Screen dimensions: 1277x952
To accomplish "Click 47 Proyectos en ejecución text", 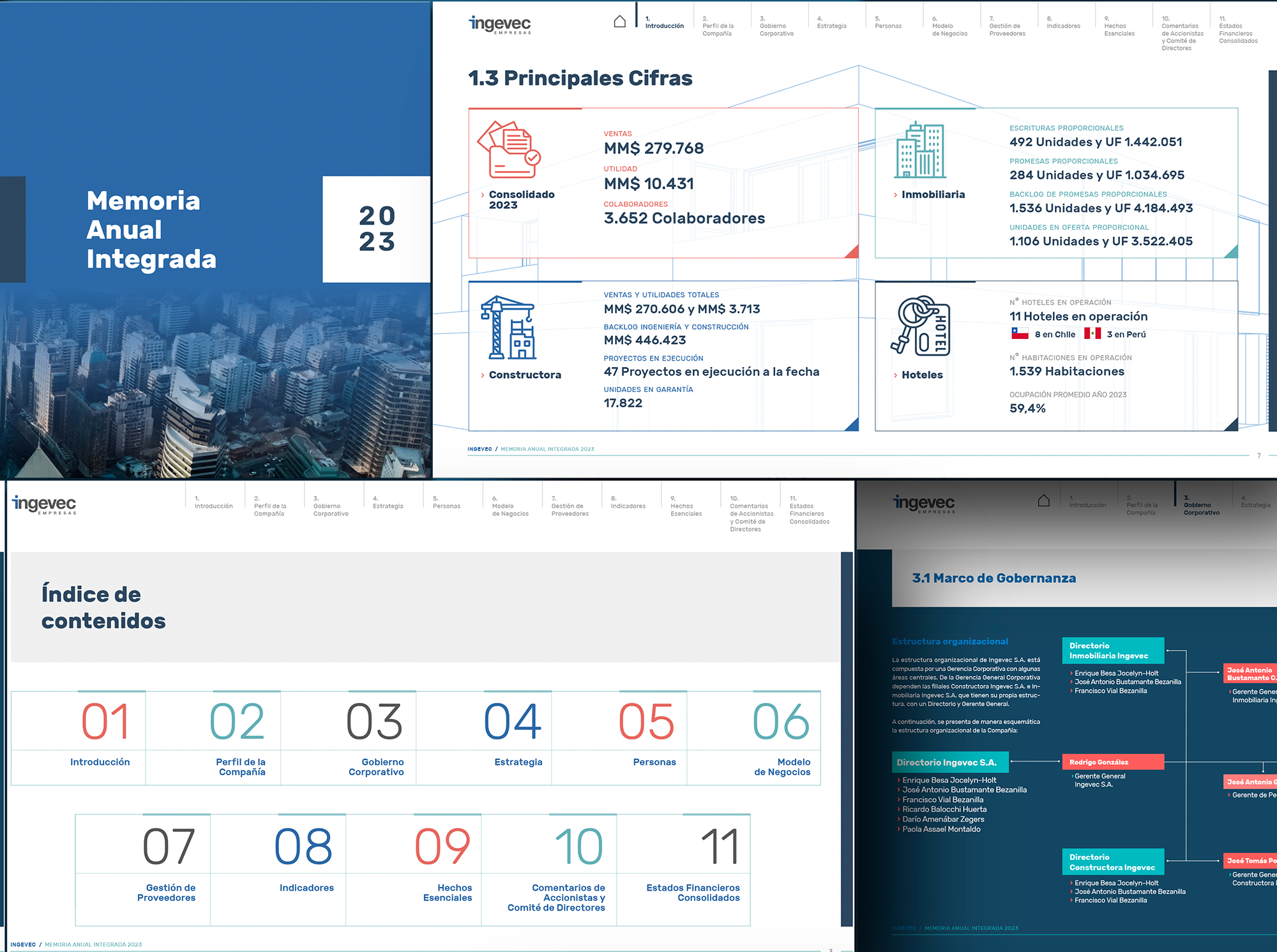I will [x=711, y=372].
